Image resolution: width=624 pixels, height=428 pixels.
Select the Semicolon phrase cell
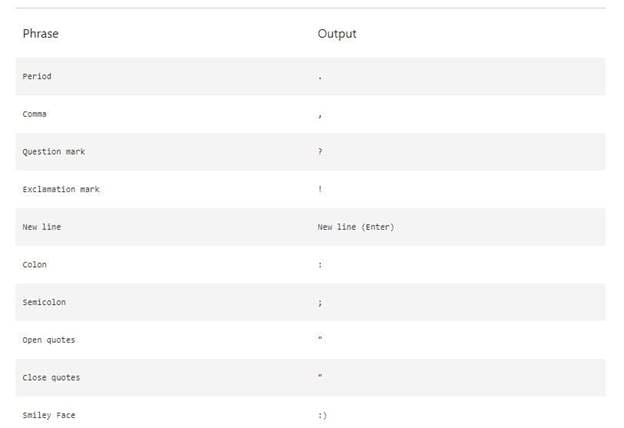tap(44, 302)
